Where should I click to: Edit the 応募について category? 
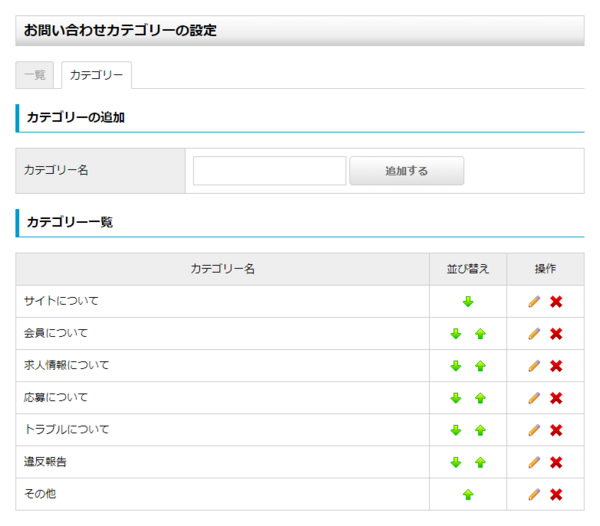[x=534, y=398]
